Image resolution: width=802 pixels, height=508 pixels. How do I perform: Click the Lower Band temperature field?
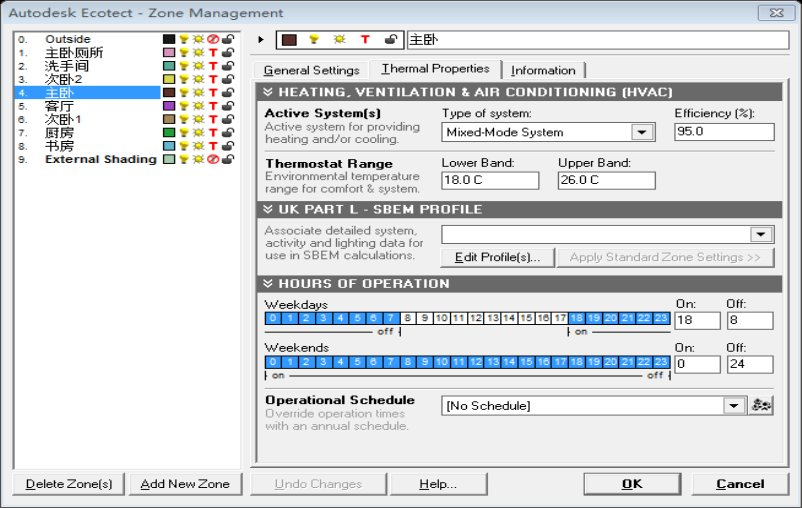489,180
